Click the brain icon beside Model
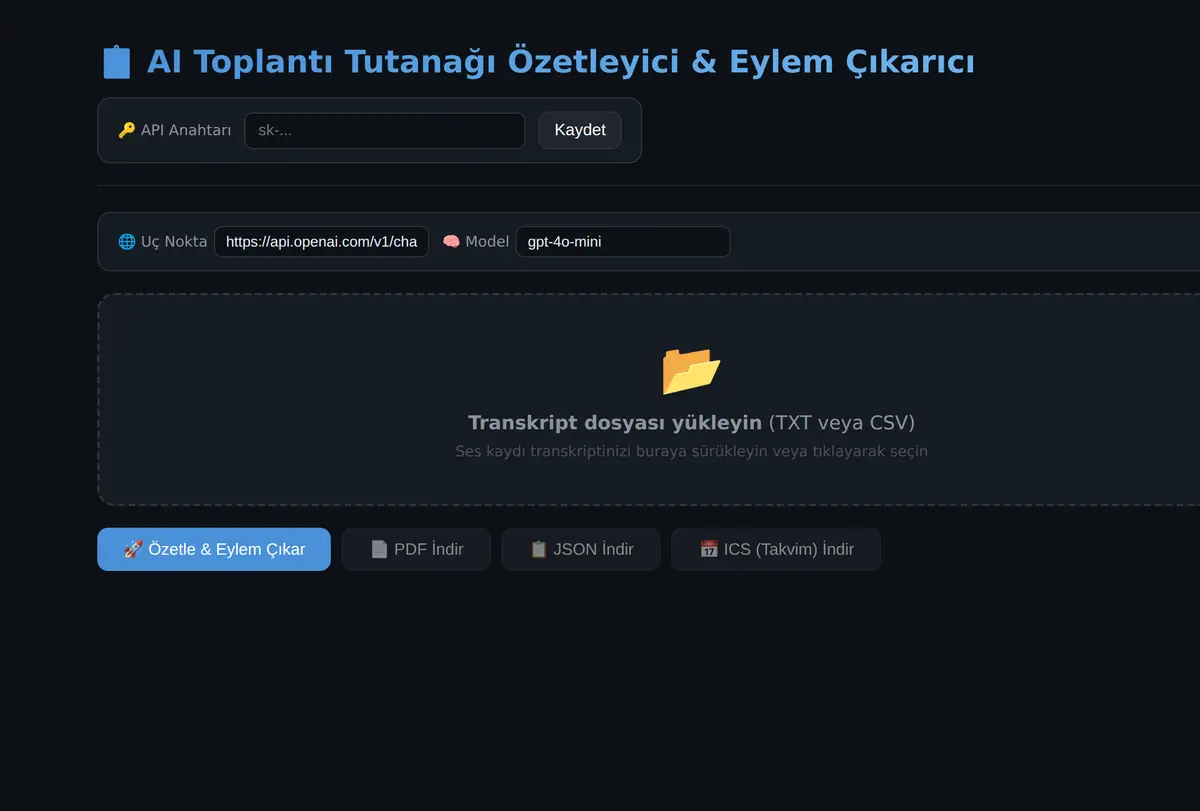1200x811 pixels. [x=451, y=241]
